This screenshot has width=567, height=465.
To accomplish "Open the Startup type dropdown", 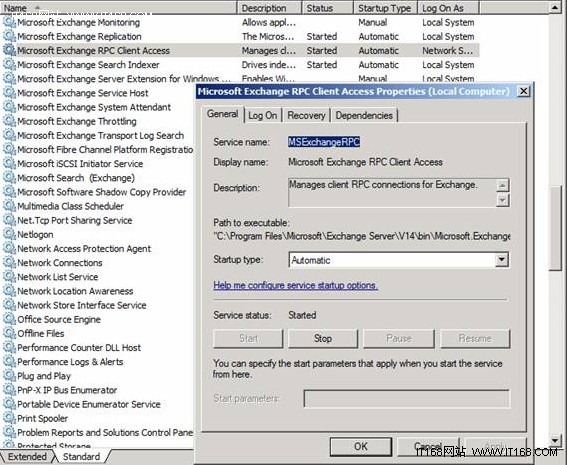I will pyautogui.click(x=501, y=260).
